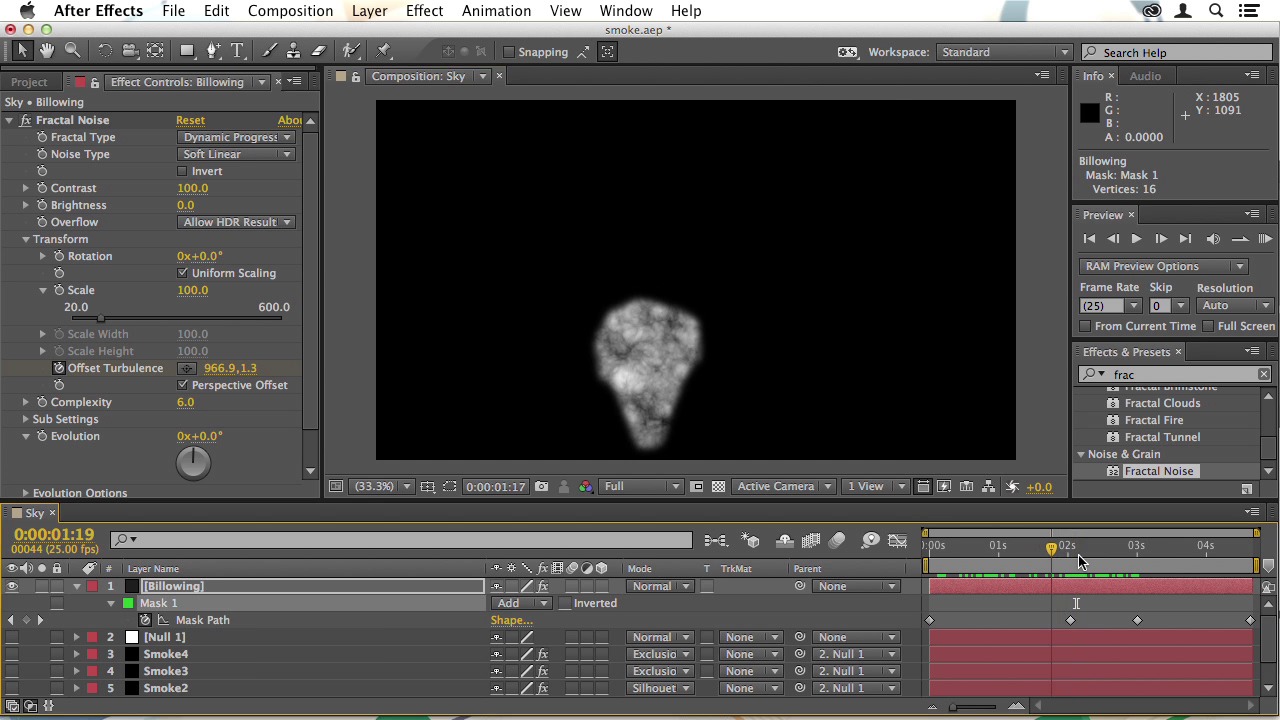The height and width of the screenshot is (720, 1280).
Task: Click the Evolution rotation dial
Action: (x=193, y=462)
